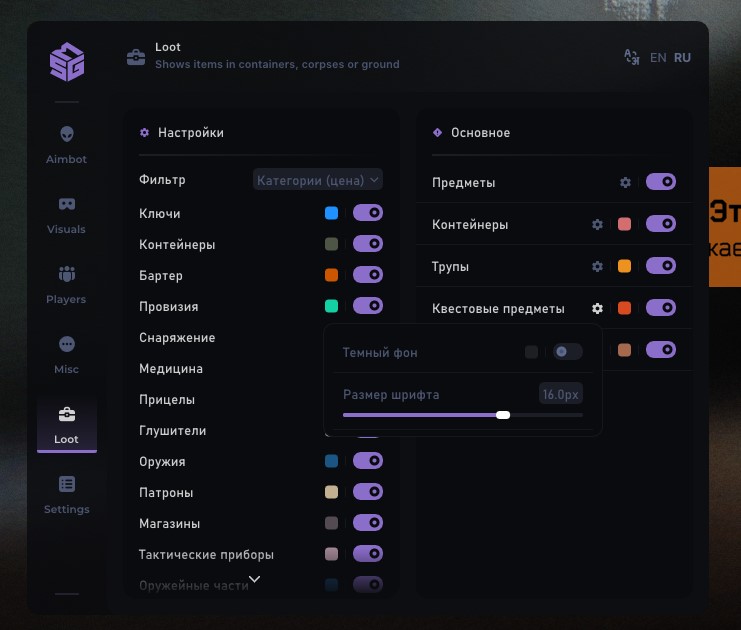Disable the Патроны category switch
Viewport: 741px width, 630px height.
[x=367, y=492]
